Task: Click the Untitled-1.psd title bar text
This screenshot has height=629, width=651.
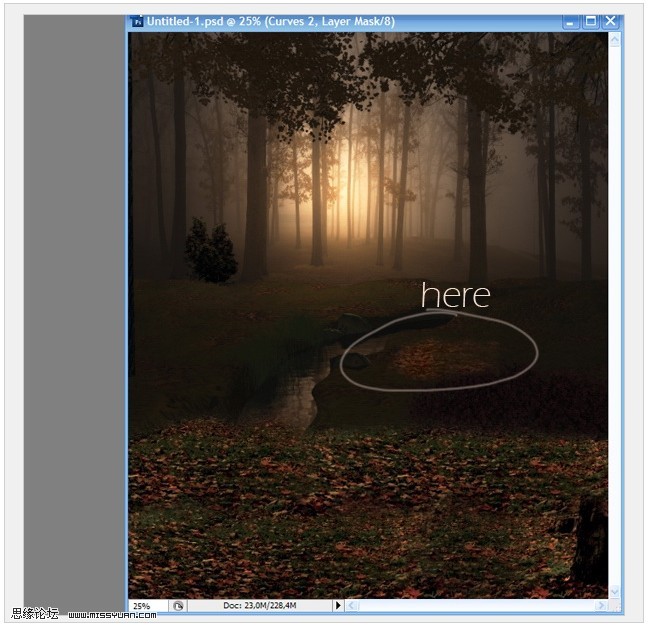Action: [x=270, y=21]
